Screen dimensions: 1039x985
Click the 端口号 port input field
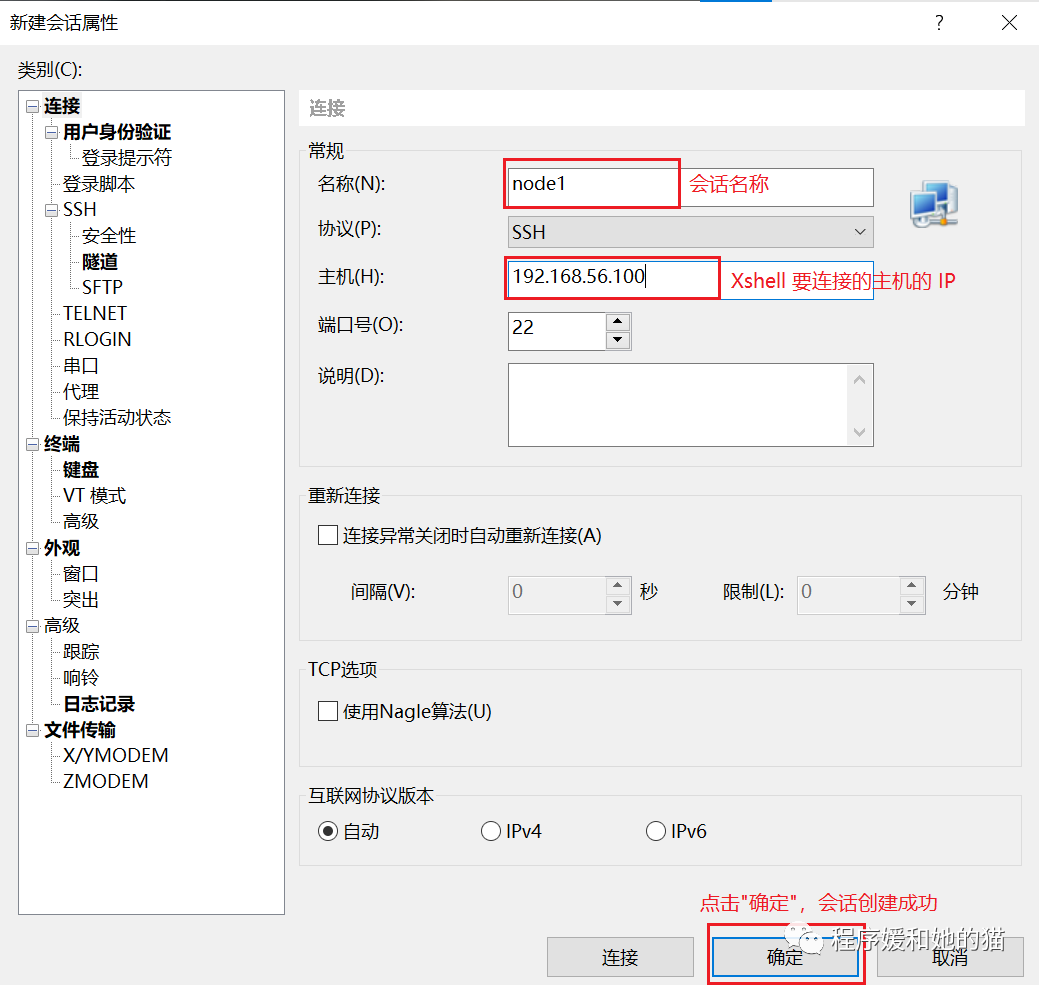[x=557, y=331]
